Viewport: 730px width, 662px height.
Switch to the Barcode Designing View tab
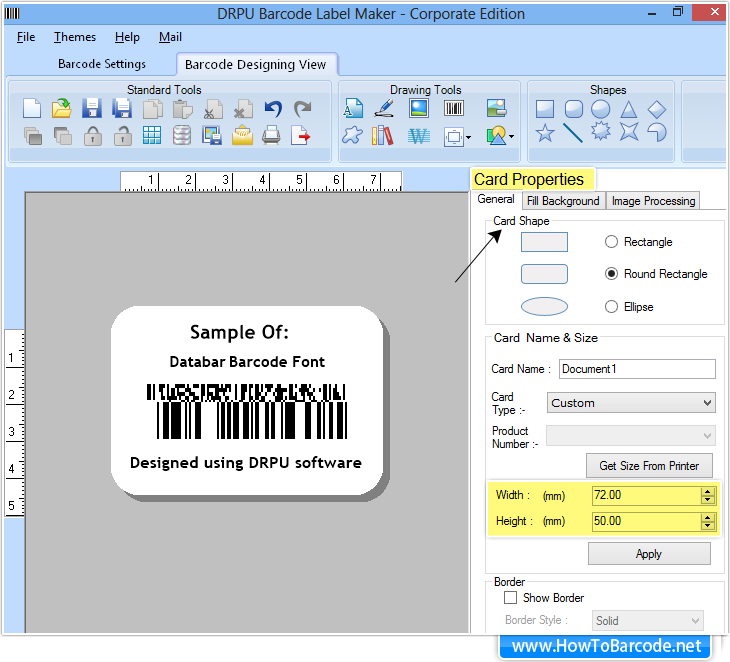pos(256,64)
